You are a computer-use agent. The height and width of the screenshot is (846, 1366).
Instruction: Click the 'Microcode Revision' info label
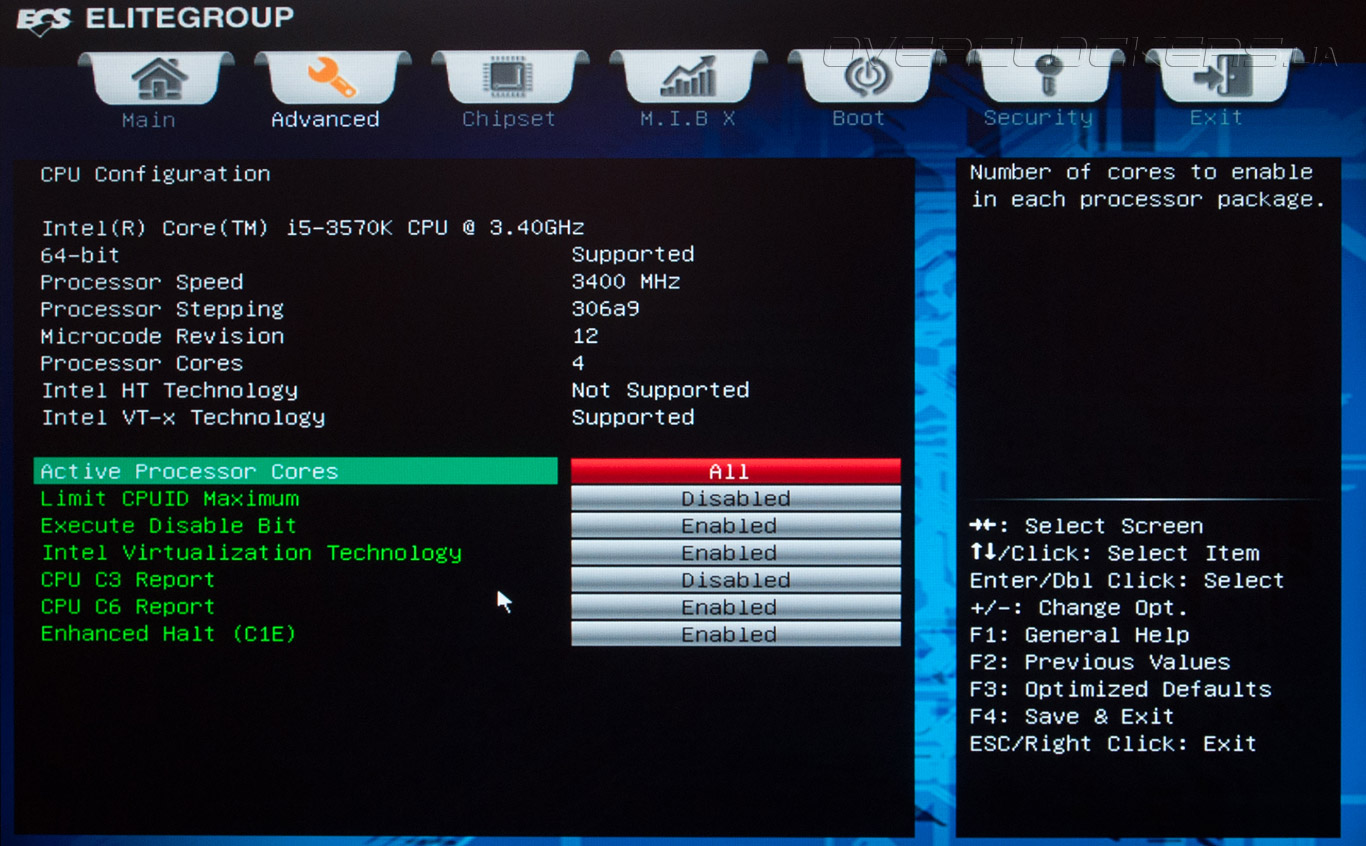[162, 336]
